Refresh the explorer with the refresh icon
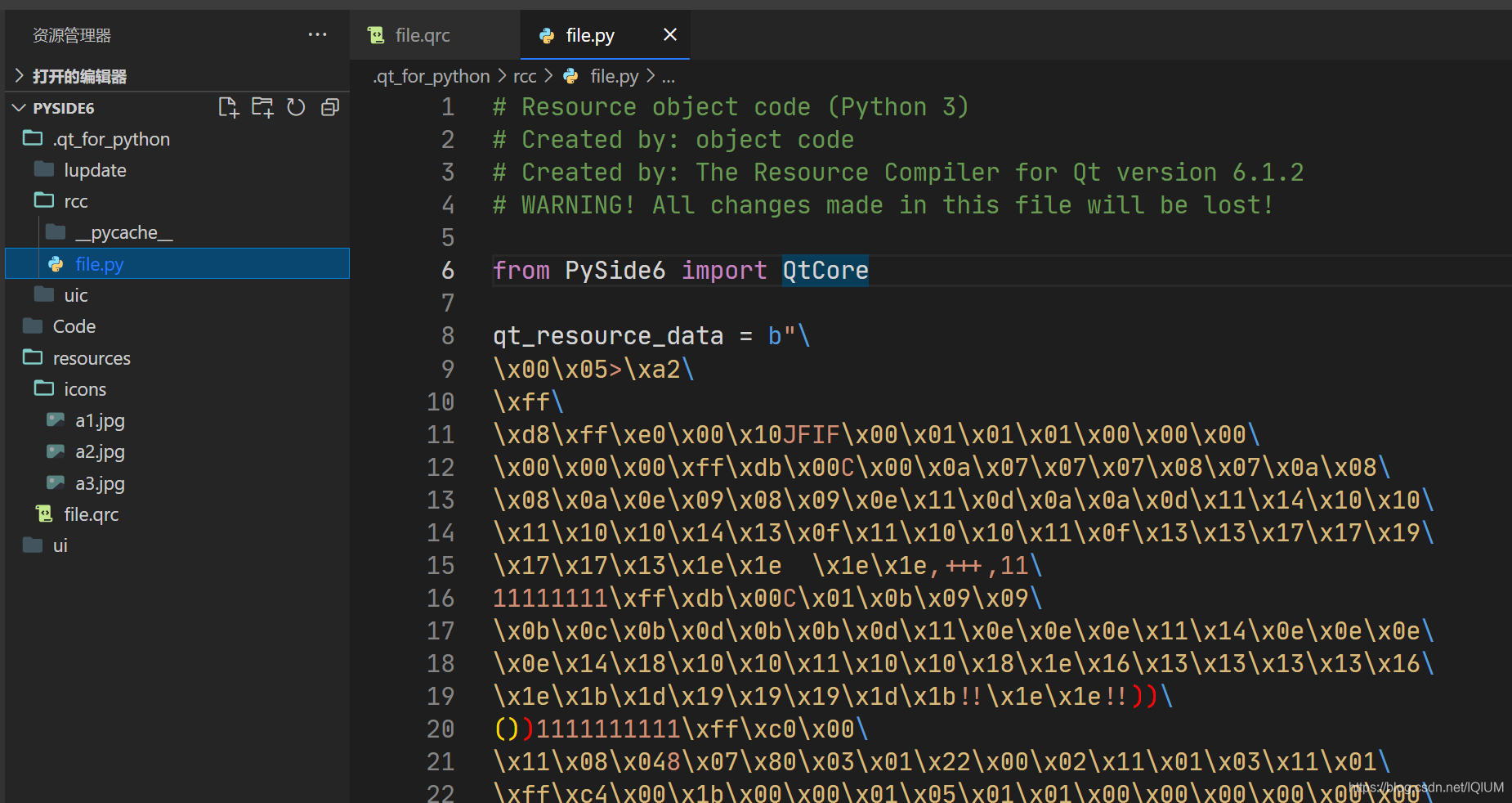 coord(296,107)
